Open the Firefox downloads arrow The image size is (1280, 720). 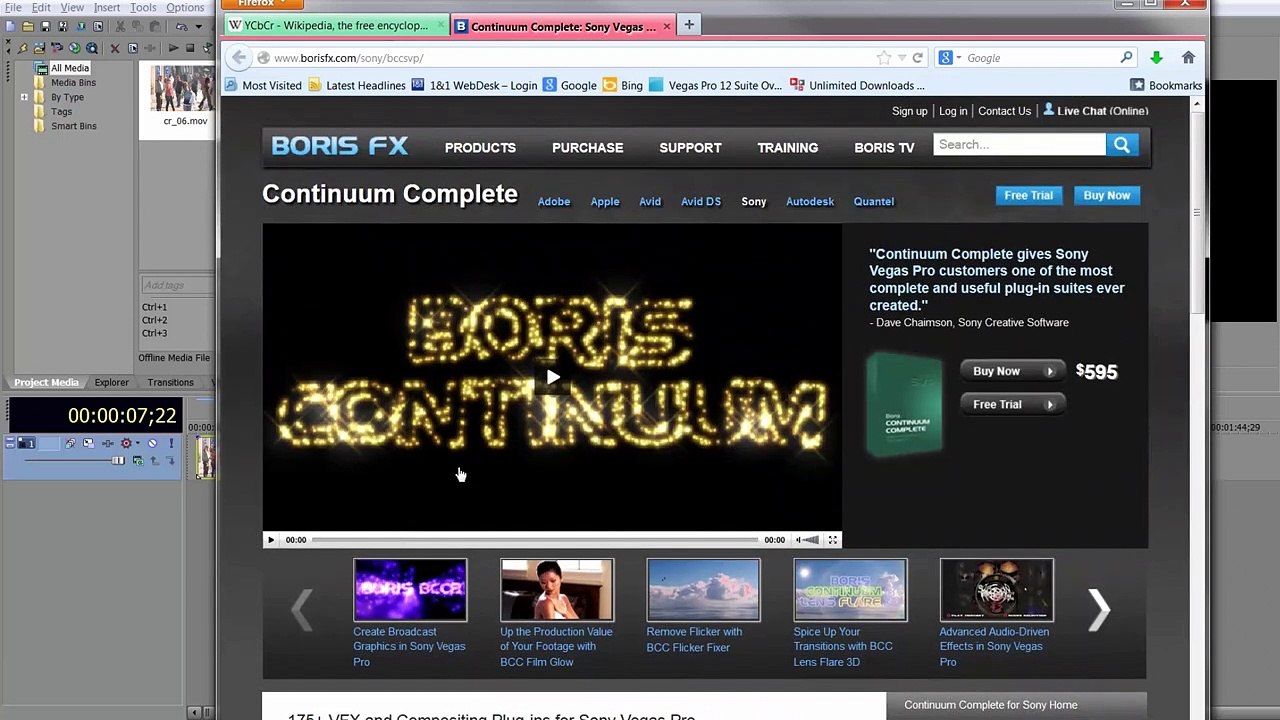(x=1156, y=58)
